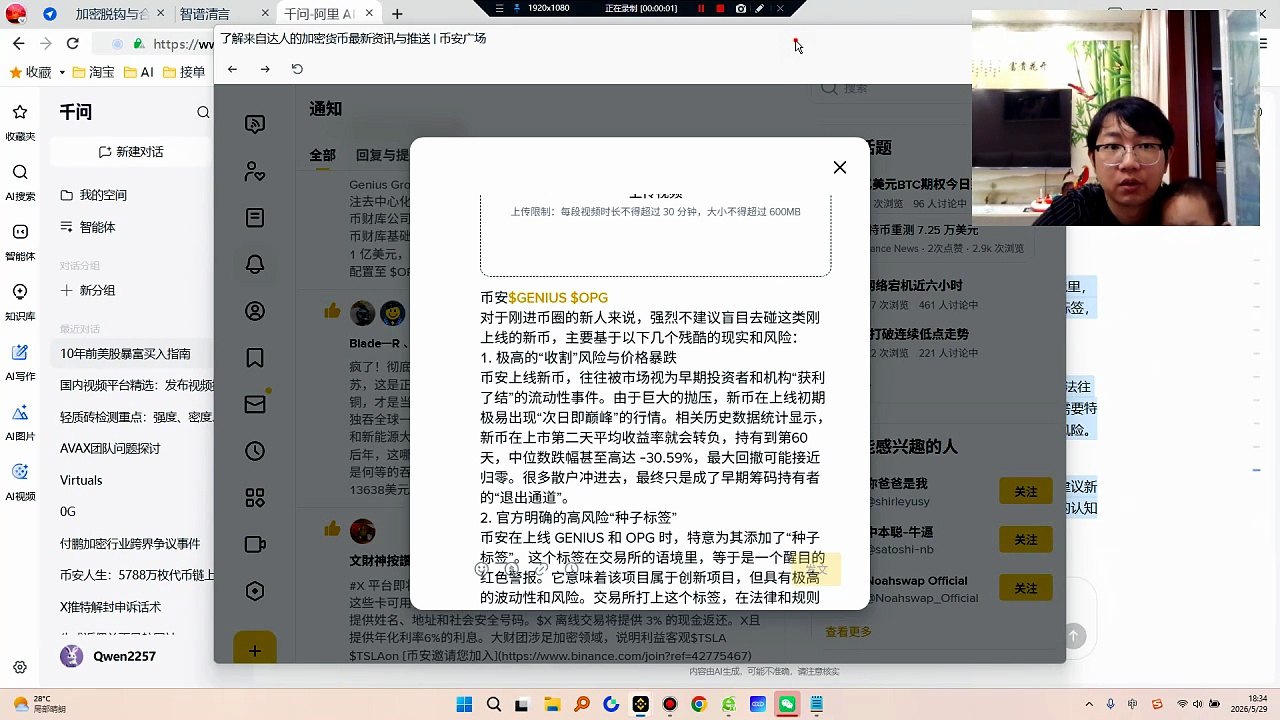Open a new browser tab with plus

397,14
